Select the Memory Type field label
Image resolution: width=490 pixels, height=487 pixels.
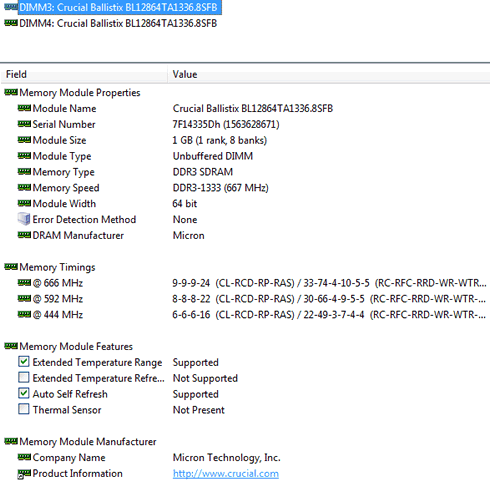point(64,172)
